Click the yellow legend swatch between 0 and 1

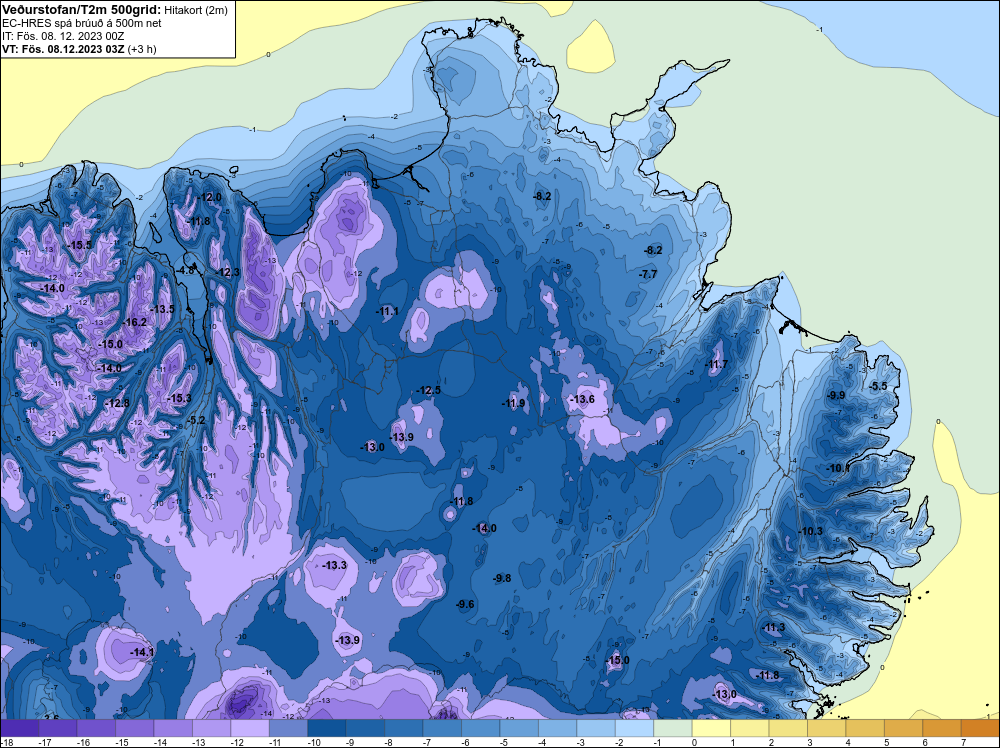[711, 727]
